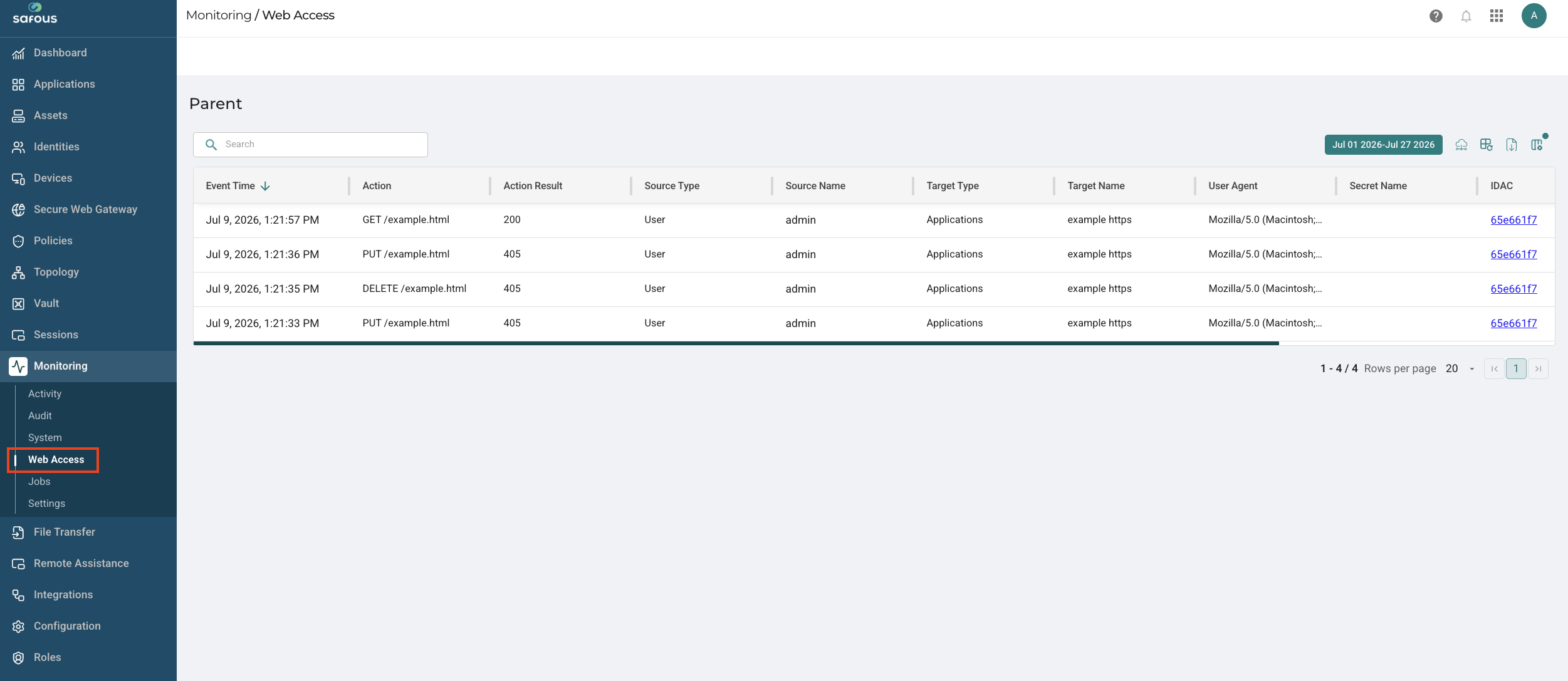This screenshot has width=1568, height=681.
Task: Open IDAC link for the 1:21:33 PM event
Action: point(1513,323)
